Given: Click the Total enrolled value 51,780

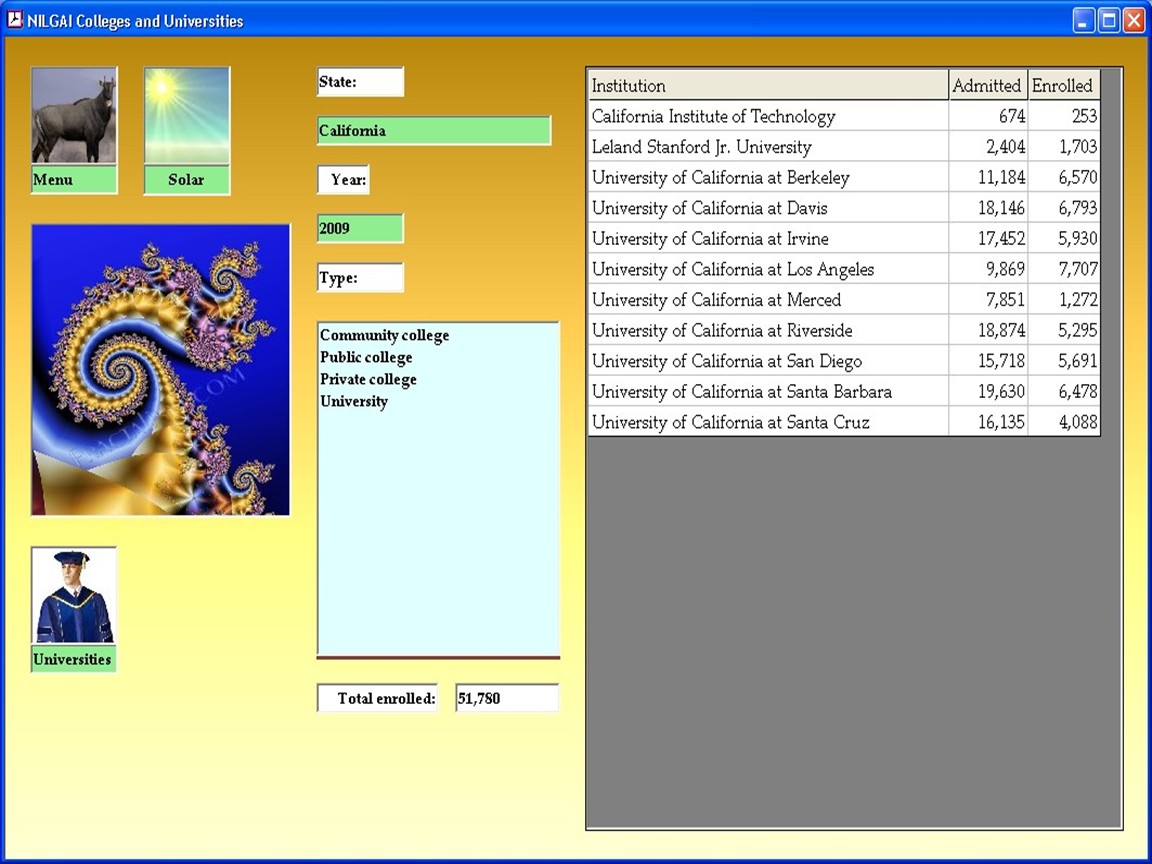Looking at the screenshot, I should click(506, 698).
